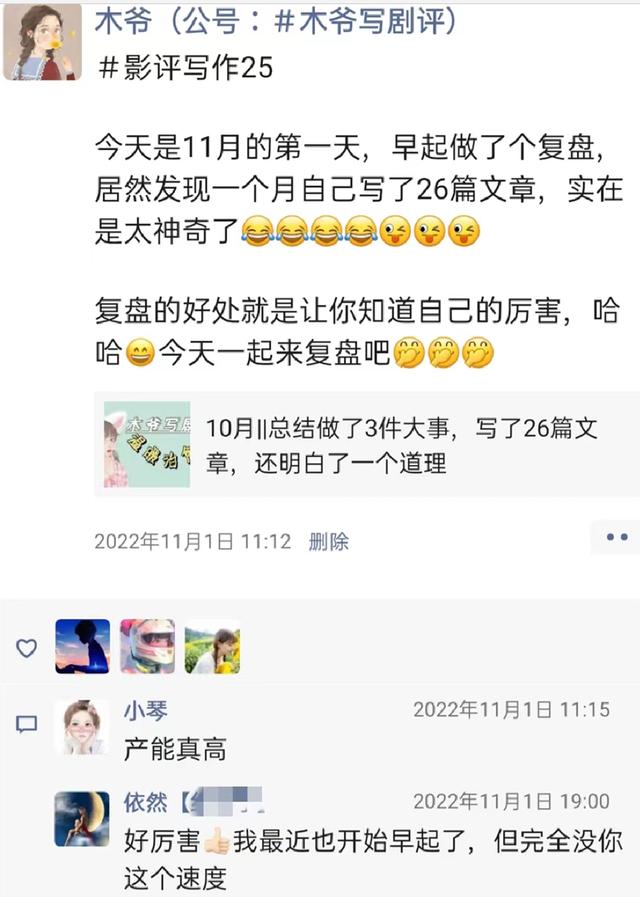Open first liker's silhouette avatar
Screen dimensions: 640x897
tap(82, 646)
